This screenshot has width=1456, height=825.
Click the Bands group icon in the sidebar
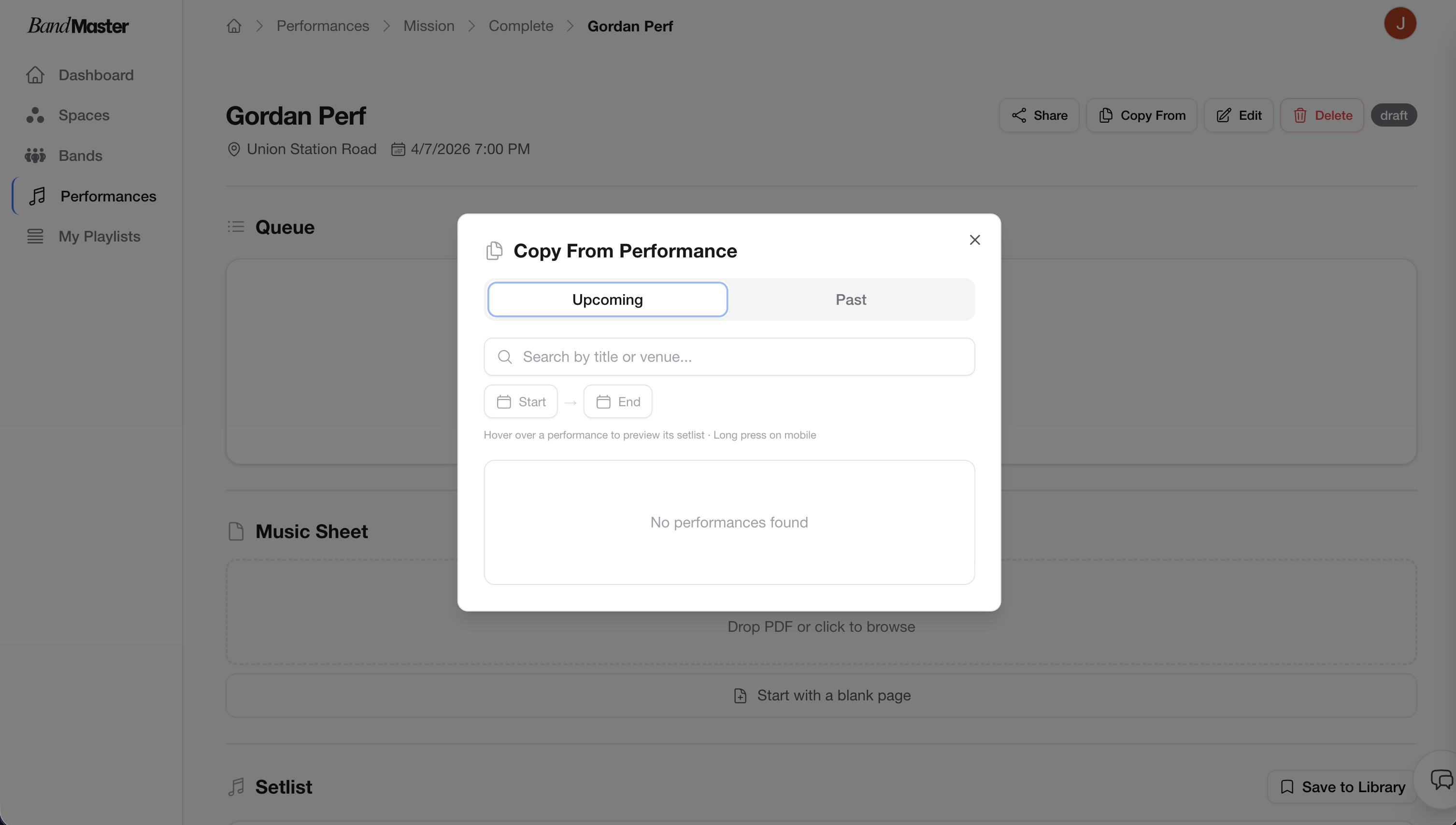click(x=35, y=156)
